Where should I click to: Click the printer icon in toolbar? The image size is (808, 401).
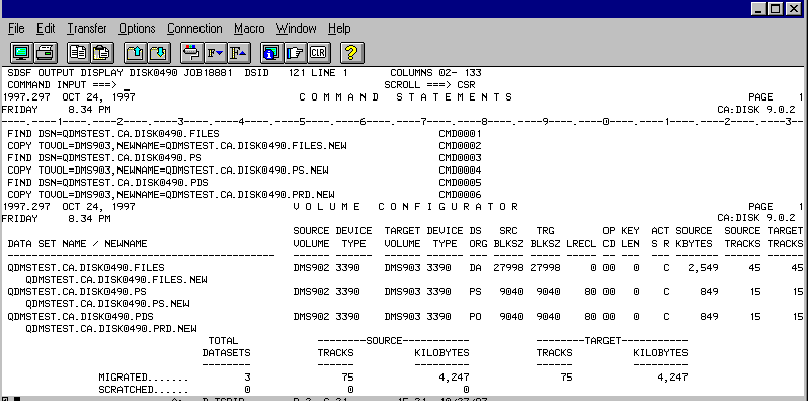coord(44,52)
